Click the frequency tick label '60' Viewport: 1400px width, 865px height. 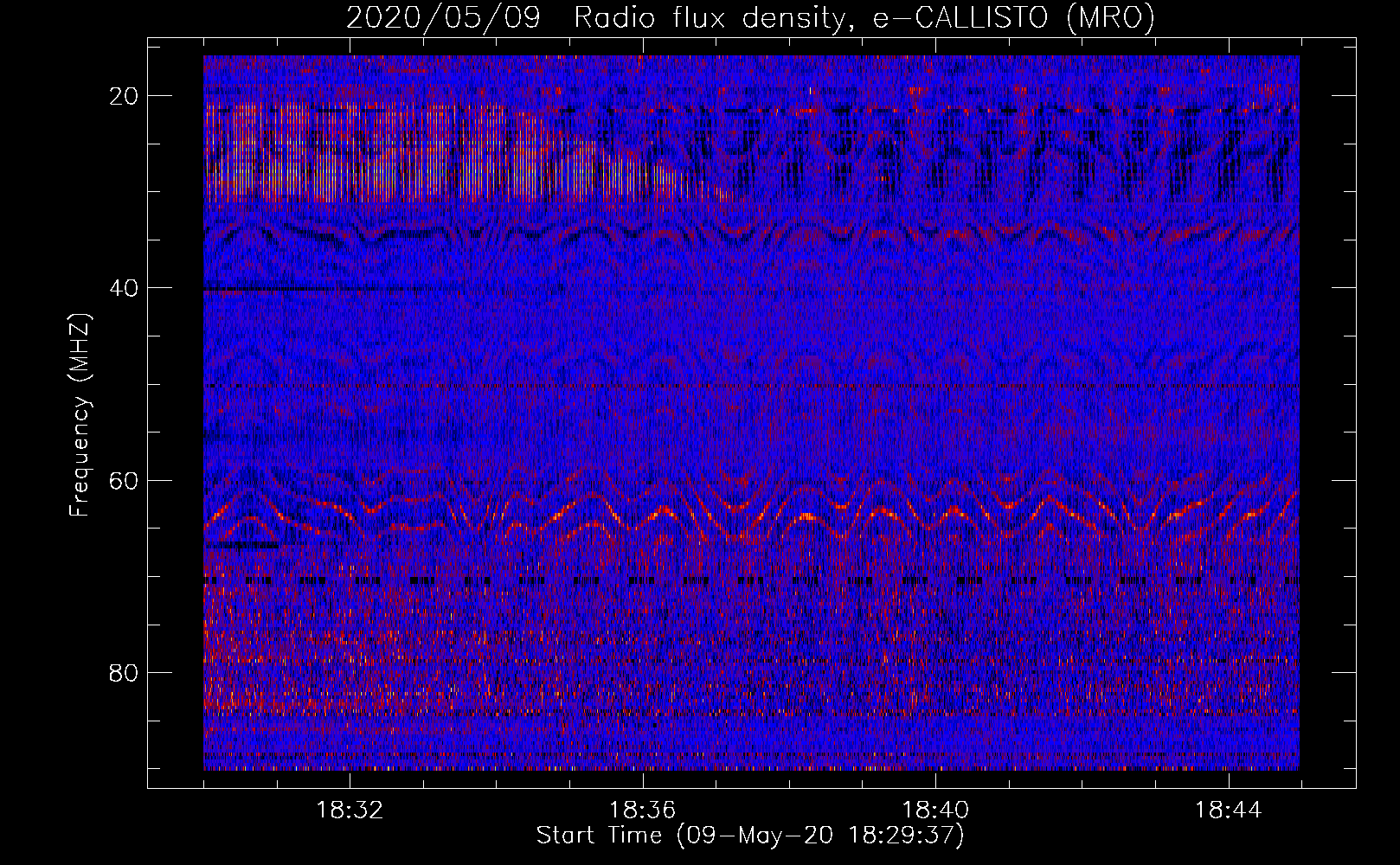(x=125, y=480)
